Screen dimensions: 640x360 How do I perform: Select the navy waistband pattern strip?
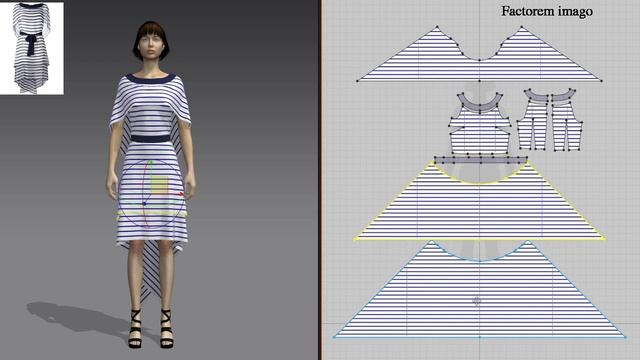[x=480, y=160]
